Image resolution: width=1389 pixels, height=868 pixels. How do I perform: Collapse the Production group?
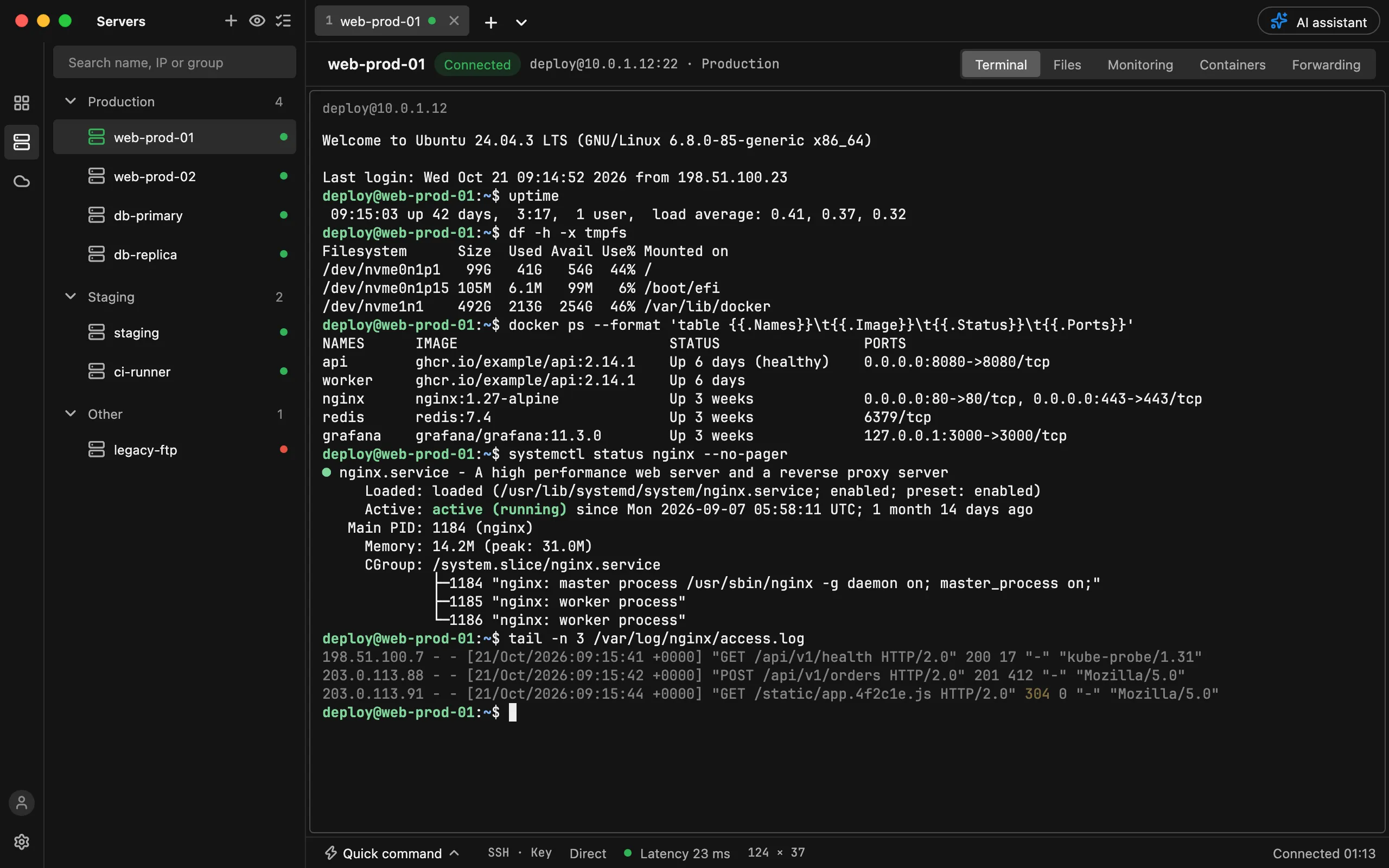click(71, 101)
